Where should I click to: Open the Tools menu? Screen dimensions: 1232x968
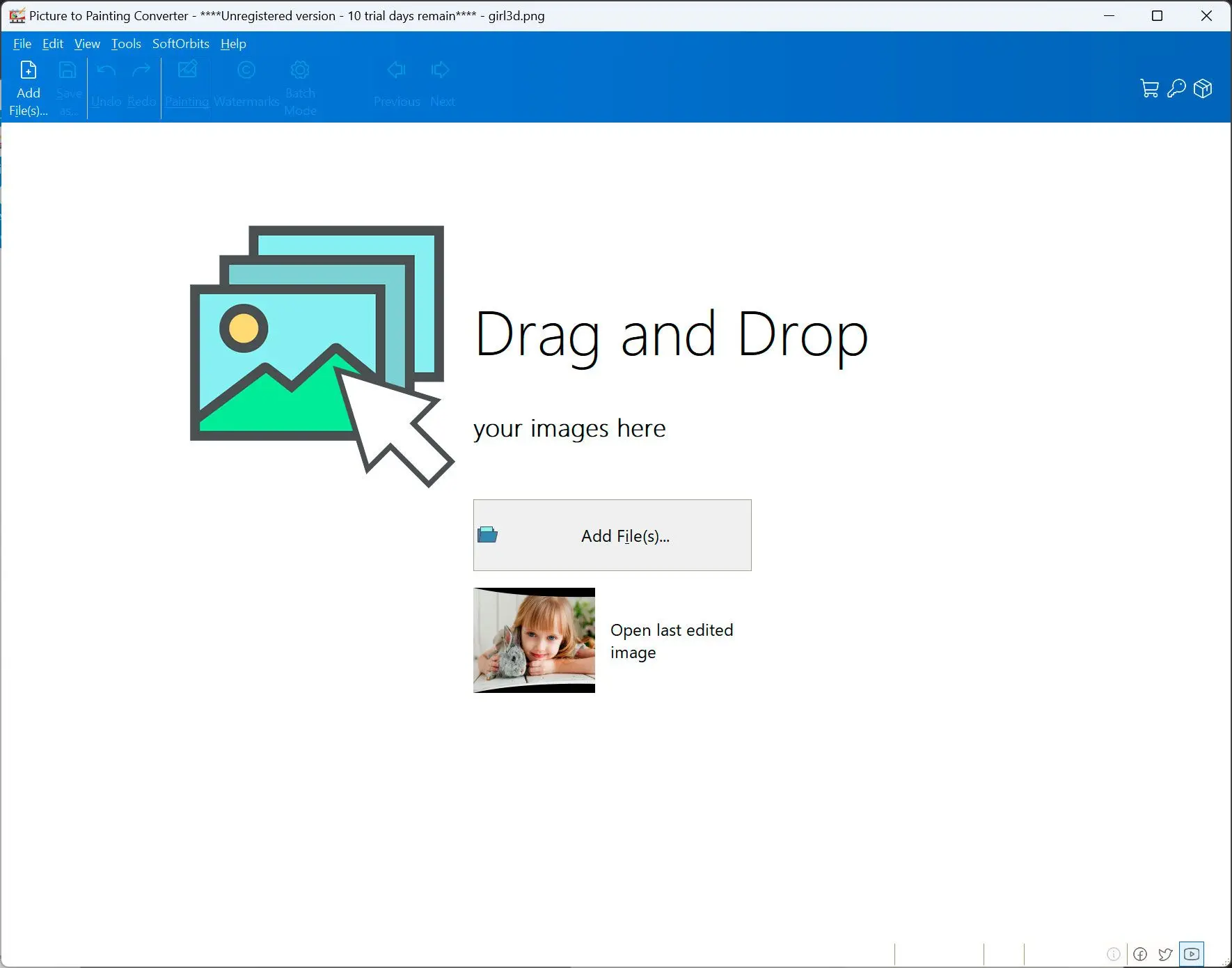point(126,44)
